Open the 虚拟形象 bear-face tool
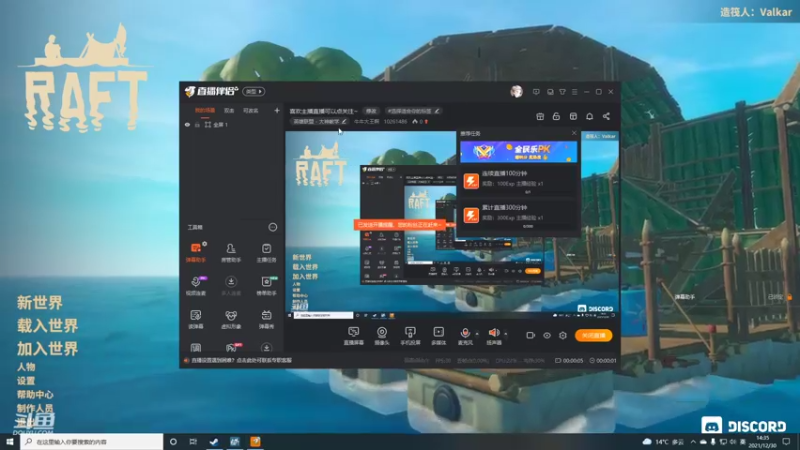Image resolution: width=800 pixels, height=450 pixels. 231,319
